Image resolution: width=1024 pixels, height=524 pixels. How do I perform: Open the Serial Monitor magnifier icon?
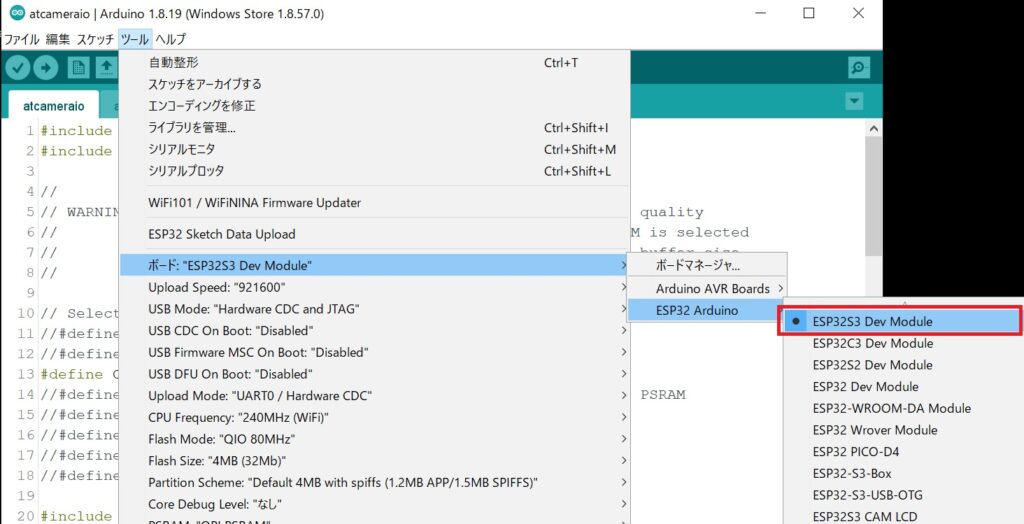(x=858, y=68)
